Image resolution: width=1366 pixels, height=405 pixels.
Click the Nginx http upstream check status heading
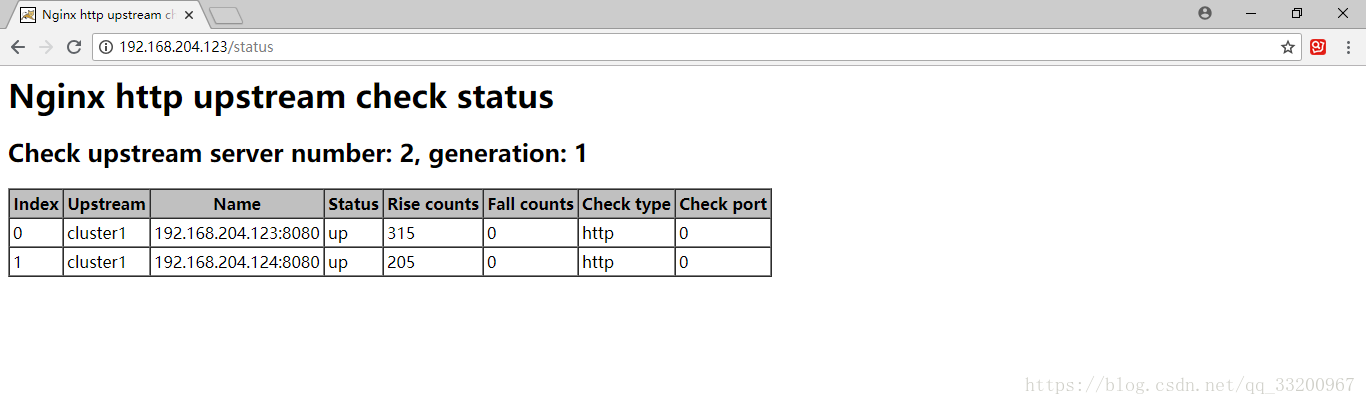point(281,97)
